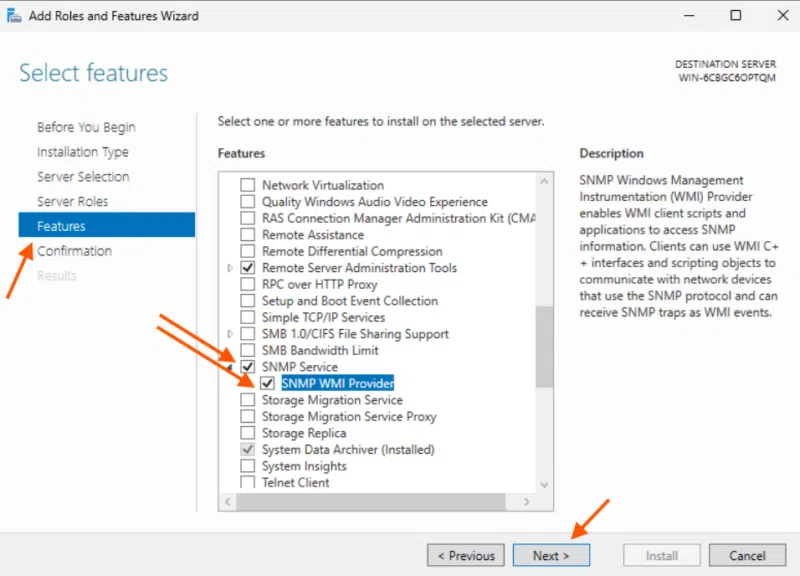Enable Simple TCP/IP Services

click(x=246, y=317)
